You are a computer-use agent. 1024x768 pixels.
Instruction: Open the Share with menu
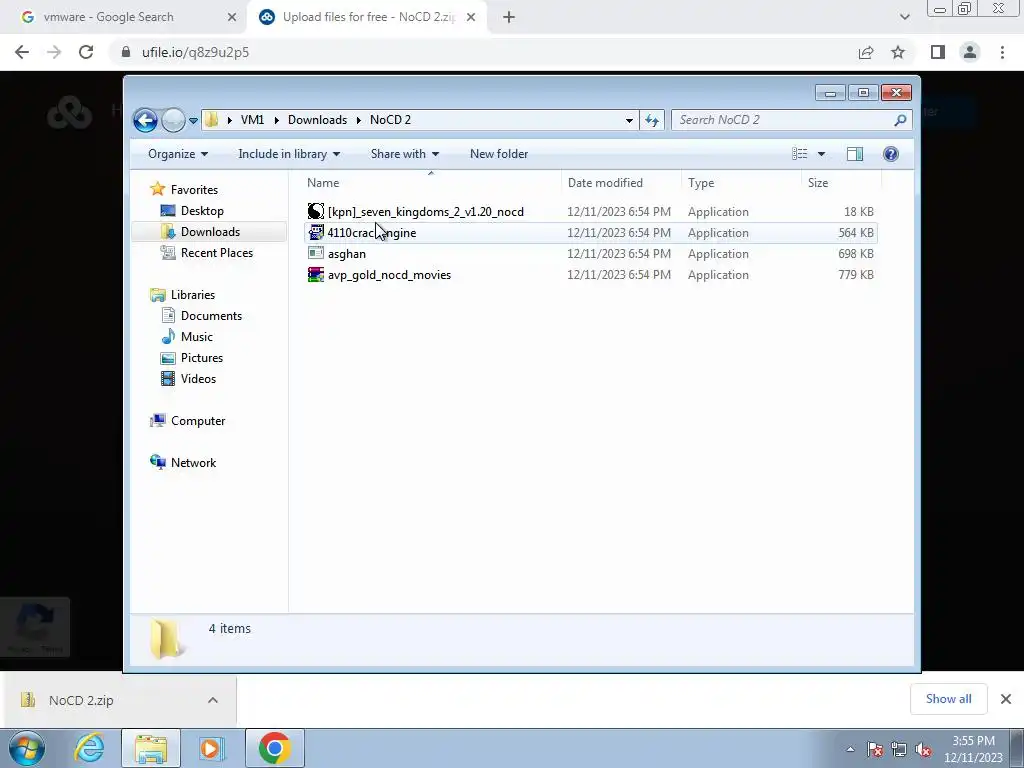(x=405, y=154)
